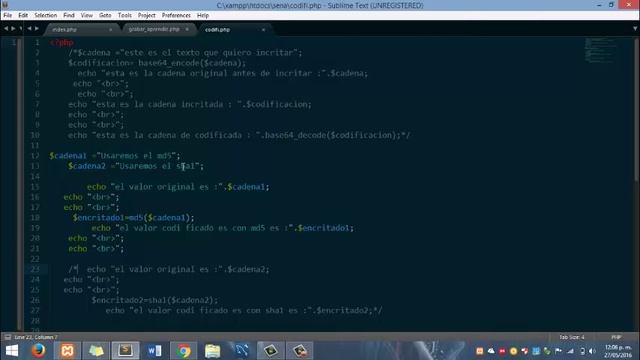Open File Explorer from the taskbar
The height and width of the screenshot is (360, 640).
[212, 351]
